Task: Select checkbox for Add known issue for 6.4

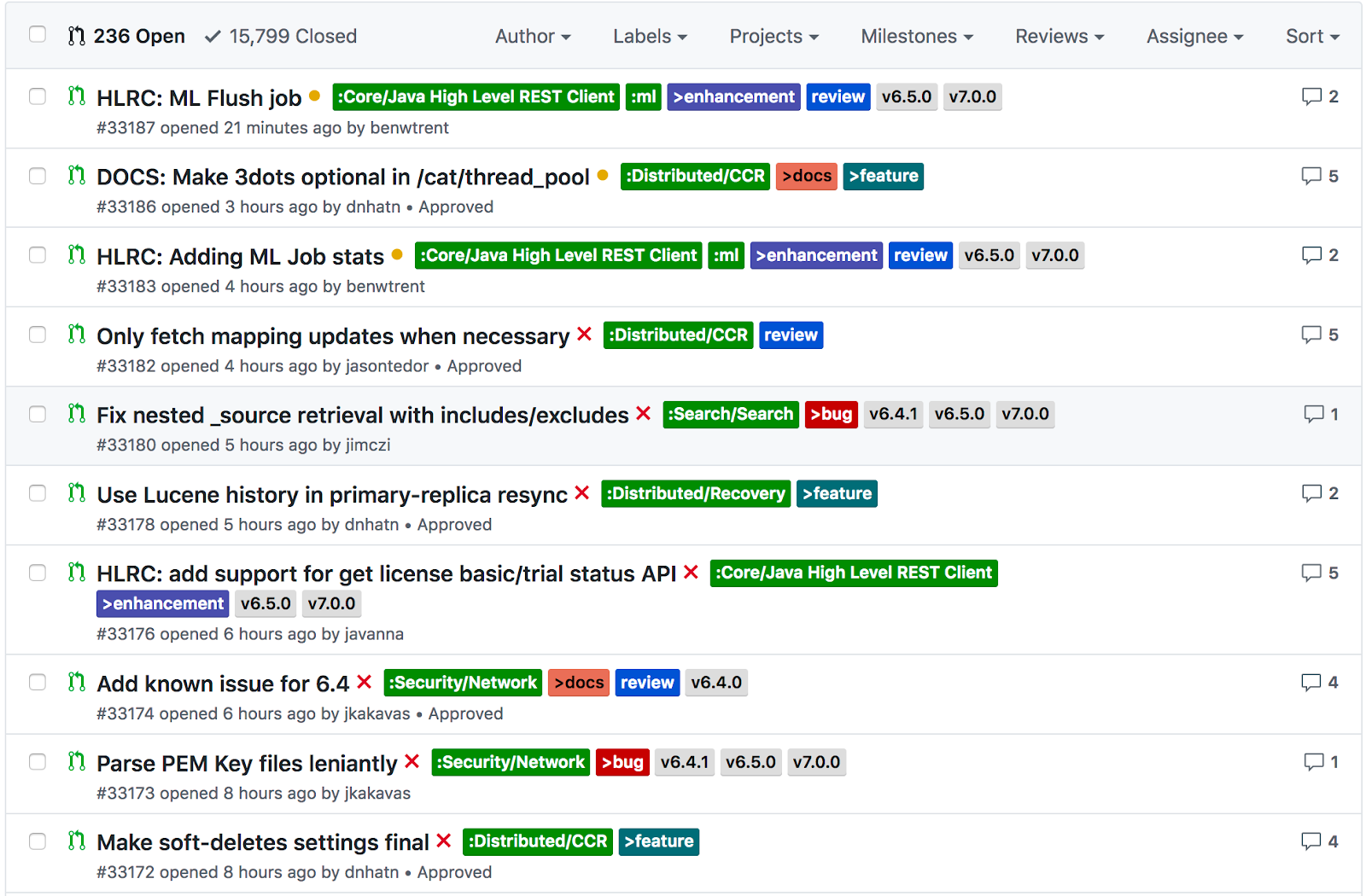Action: click(x=38, y=682)
